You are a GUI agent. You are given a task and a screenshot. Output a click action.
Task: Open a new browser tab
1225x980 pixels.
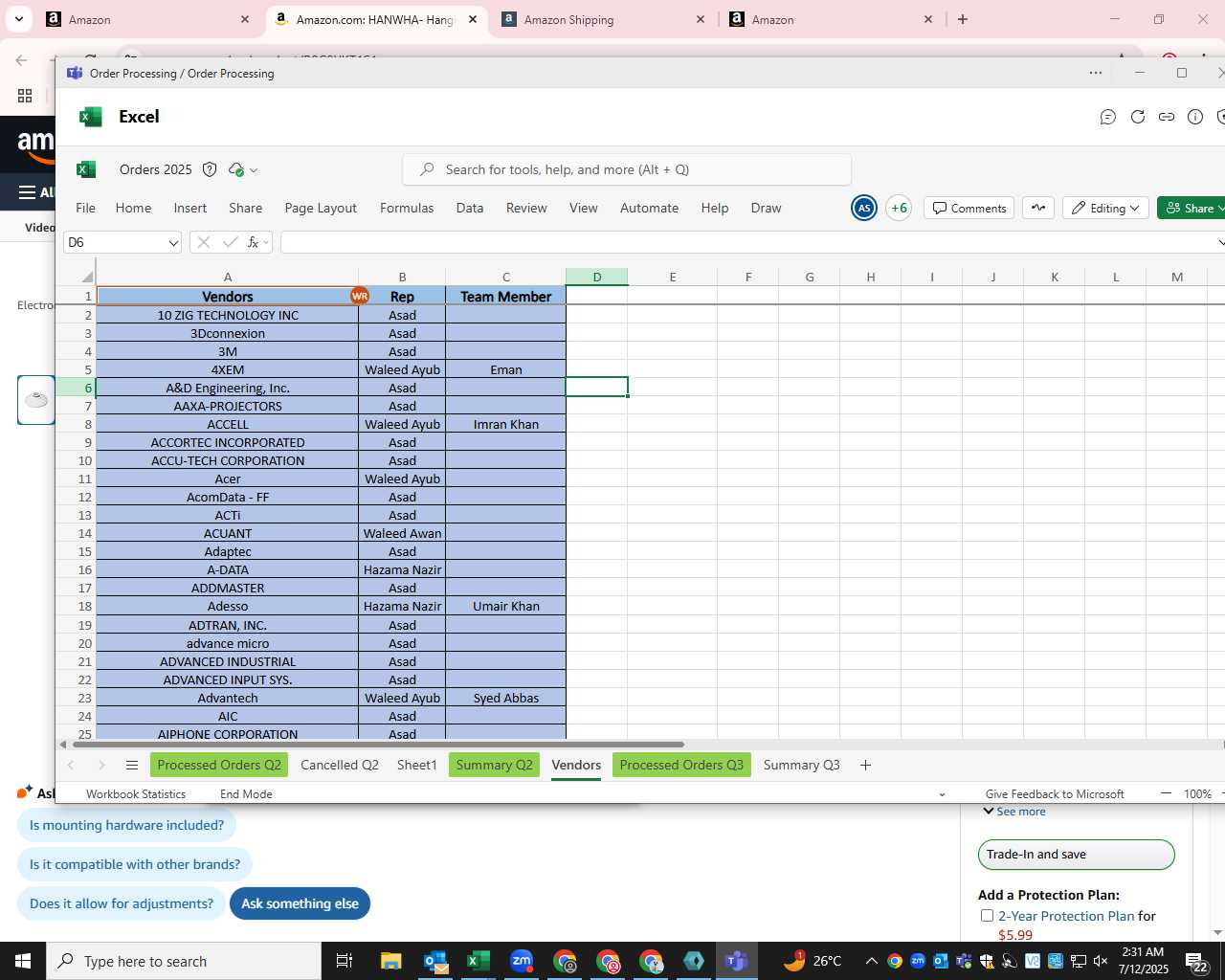tap(963, 19)
